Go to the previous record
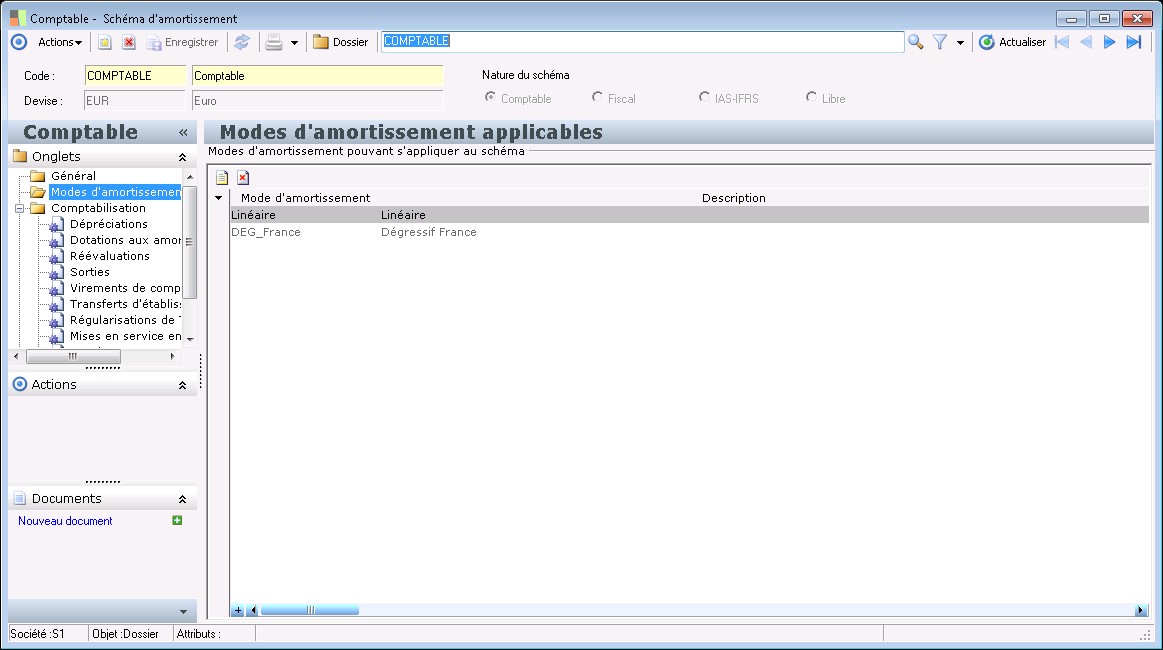This screenshot has height=650, width=1163. pyautogui.click(x=1086, y=42)
